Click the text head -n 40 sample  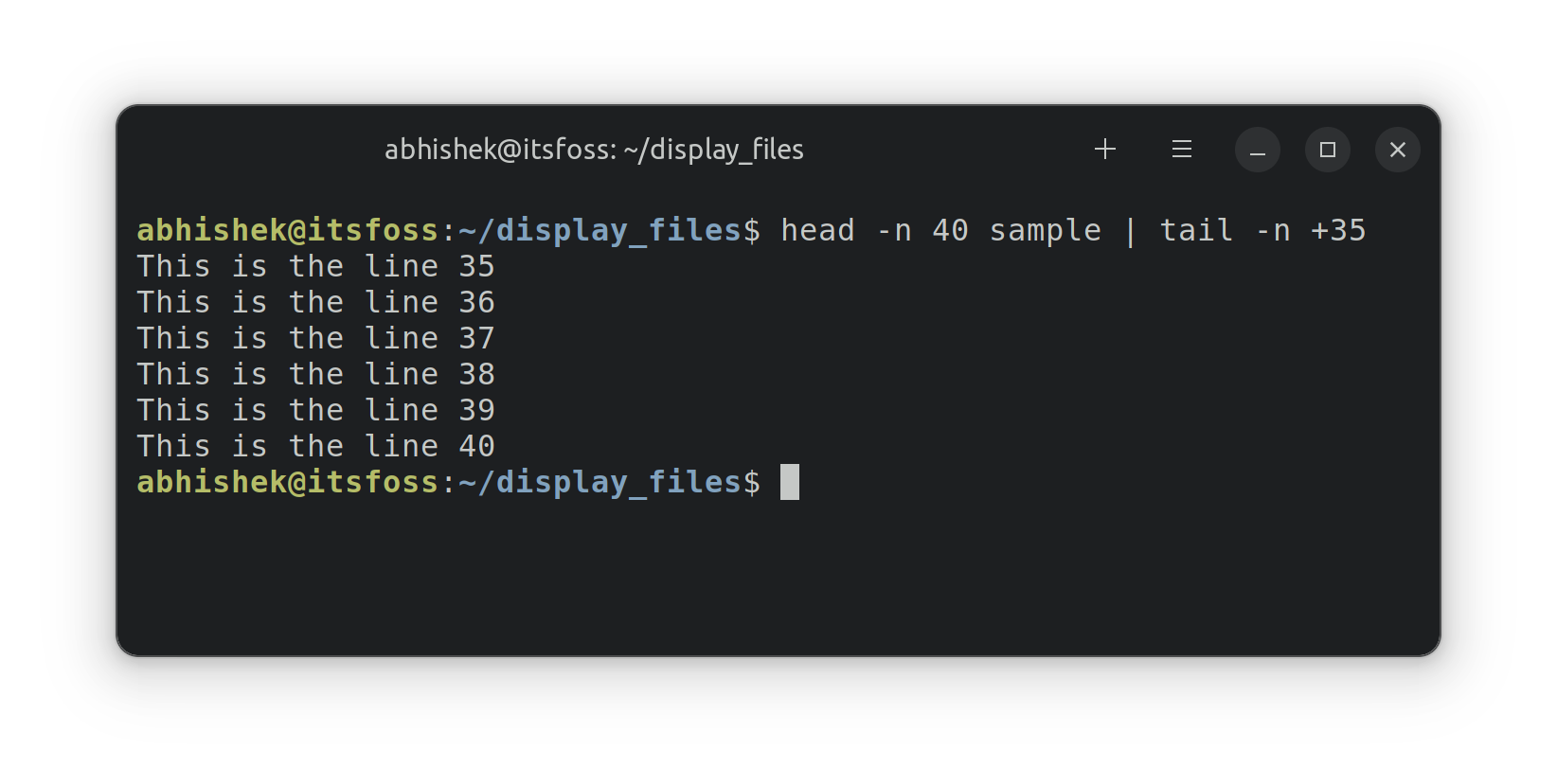pos(940,229)
